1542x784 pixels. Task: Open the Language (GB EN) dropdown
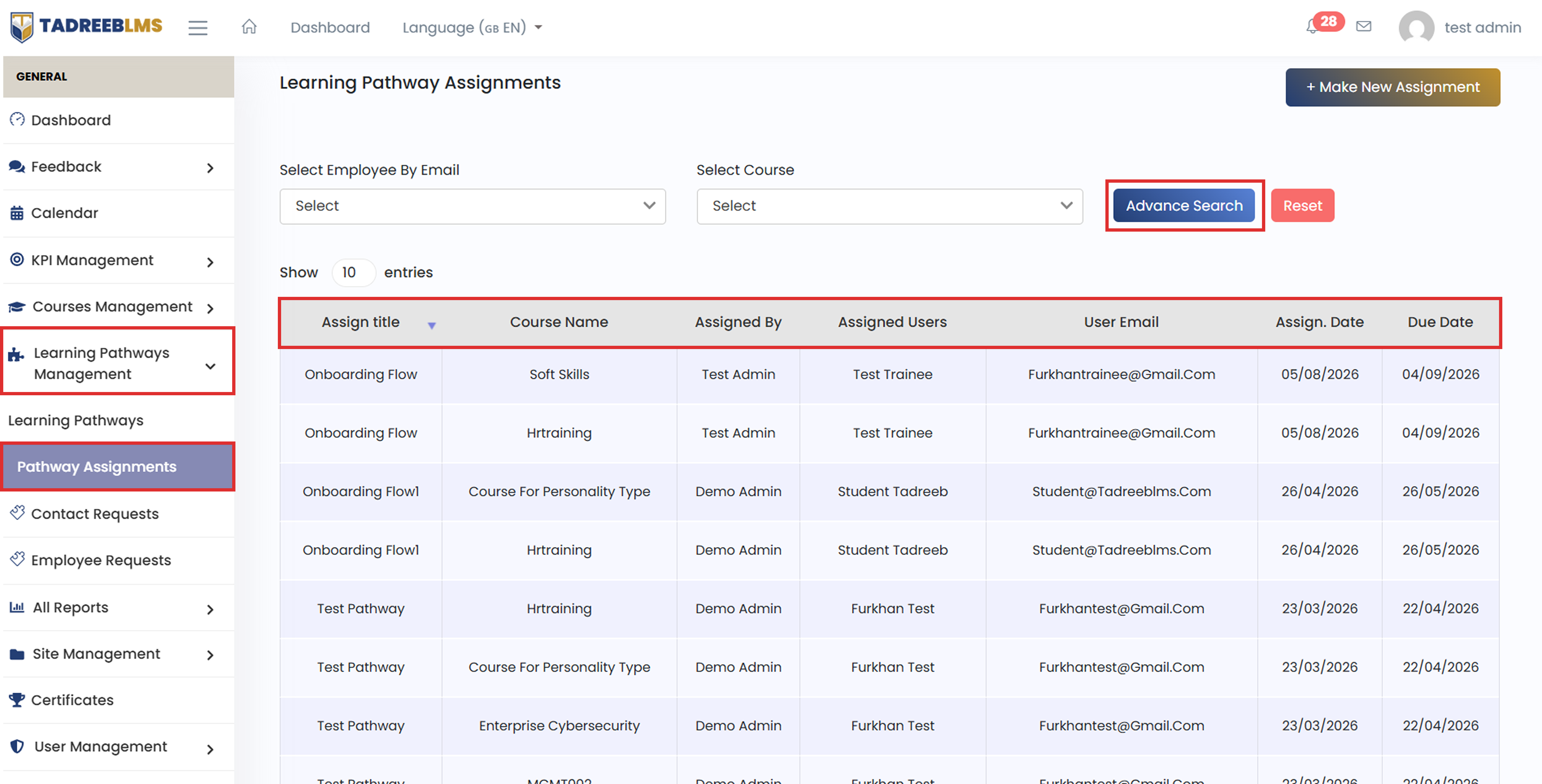pos(472,27)
